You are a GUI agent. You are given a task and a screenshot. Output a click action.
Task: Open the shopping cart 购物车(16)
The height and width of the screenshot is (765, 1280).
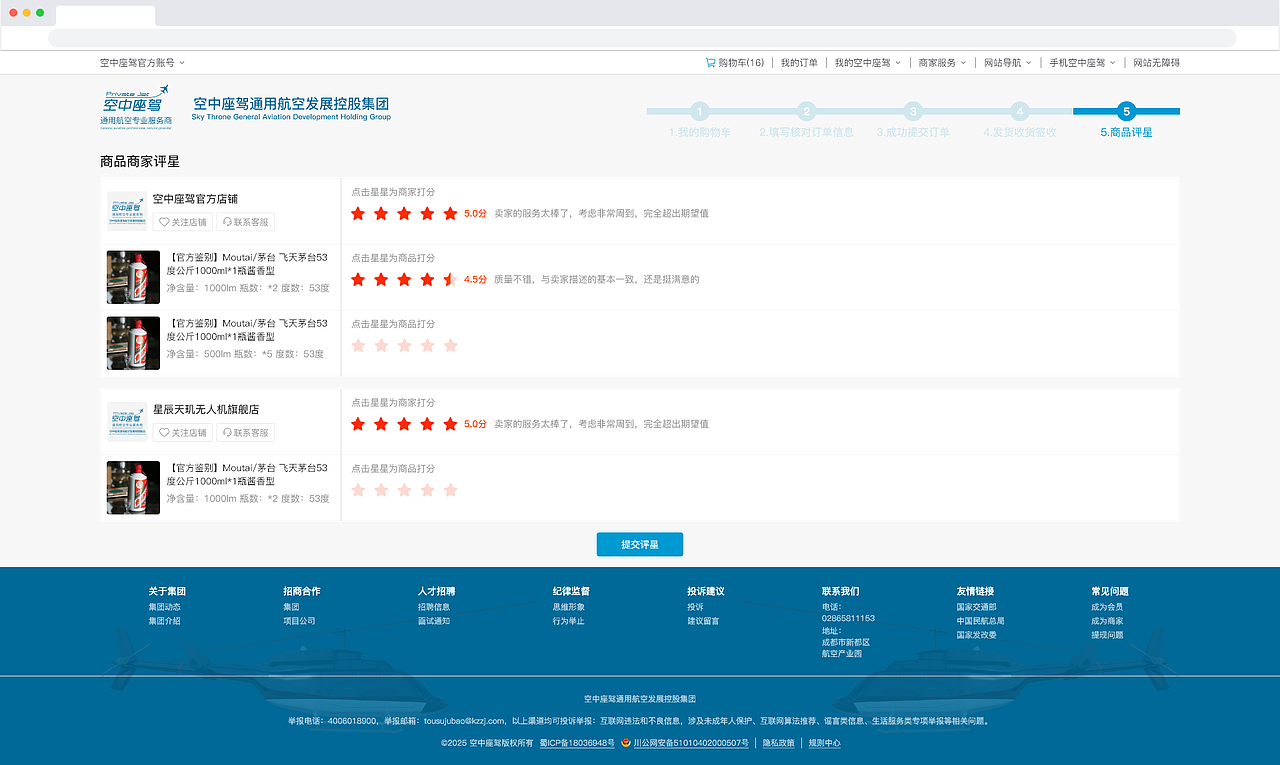tap(735, 62)
